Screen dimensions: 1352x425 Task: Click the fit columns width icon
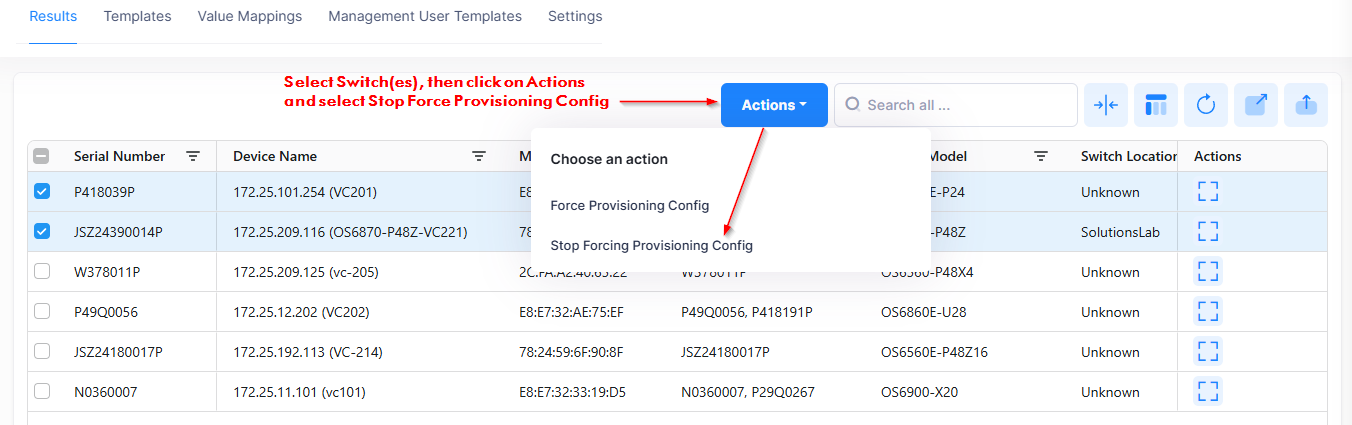(1105, 105)
